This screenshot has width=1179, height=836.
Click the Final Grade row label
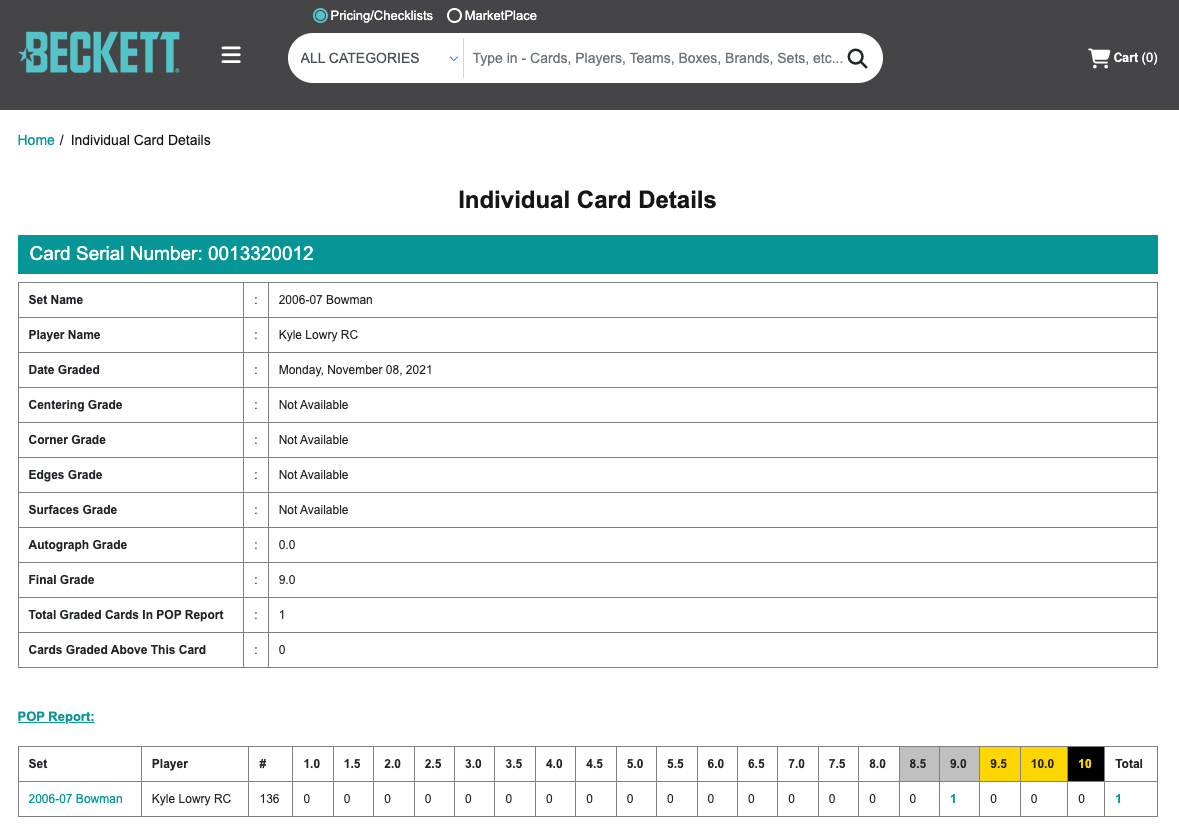pyautogui.click(x=62, y=580)
